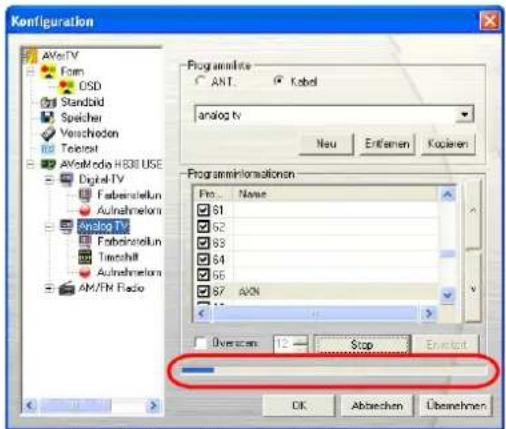This screenshot has height=429, width=506.
Task: Open the analog tv program list dropdown
Action: pyautogui.click(x=465, y=115)
